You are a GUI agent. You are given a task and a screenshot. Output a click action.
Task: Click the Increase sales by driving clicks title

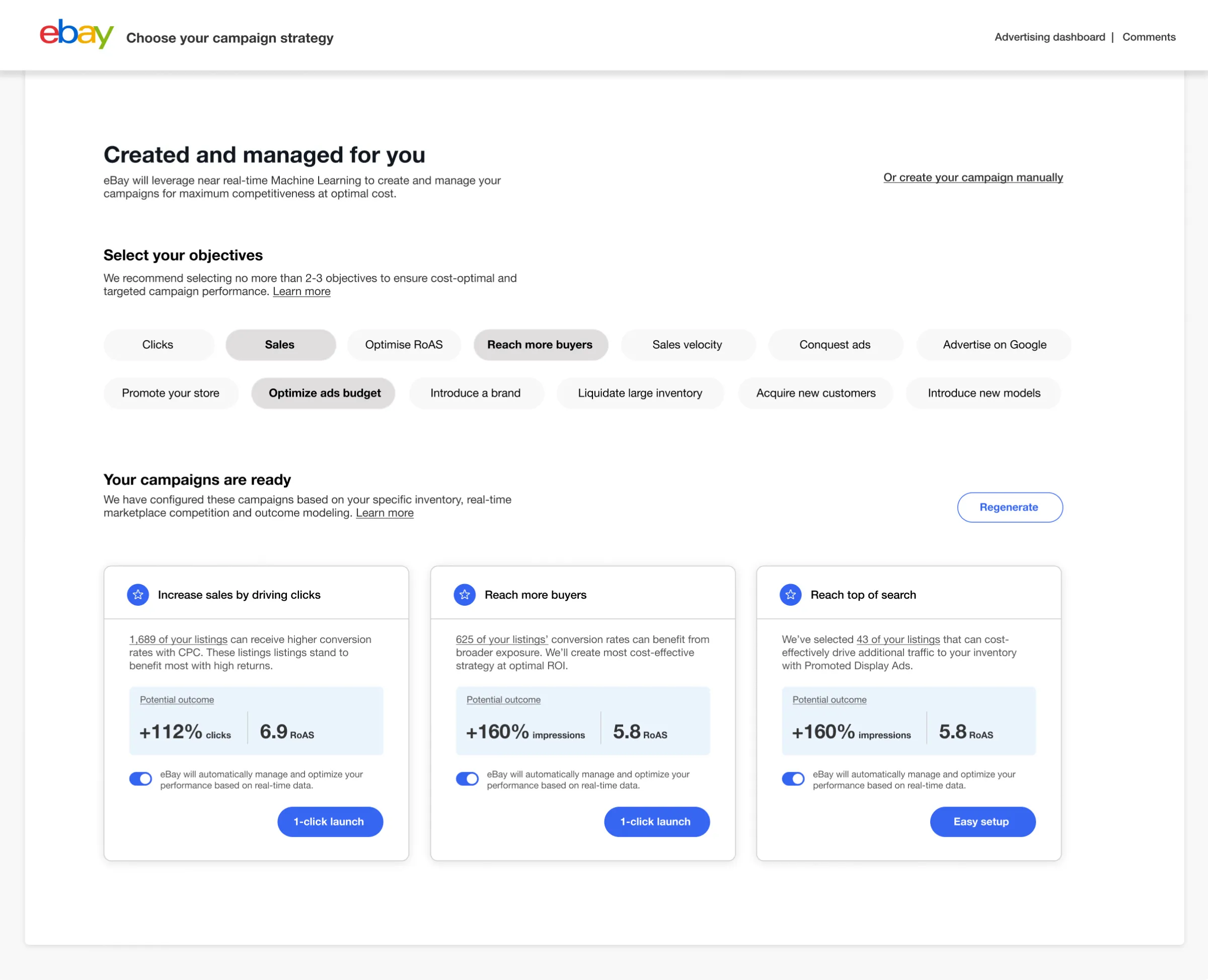pos(240,595)
